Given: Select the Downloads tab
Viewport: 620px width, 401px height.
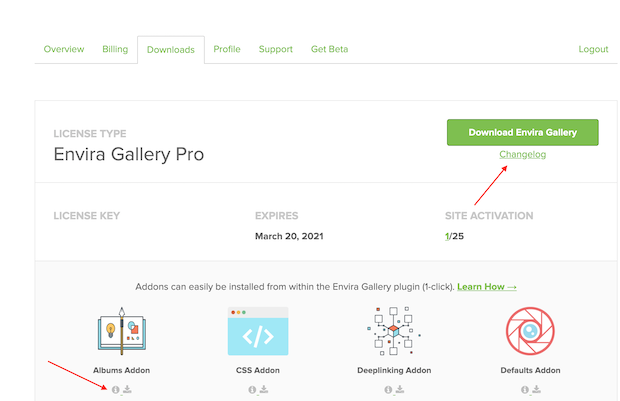Looking at the screenshot, I should (170, 50).
